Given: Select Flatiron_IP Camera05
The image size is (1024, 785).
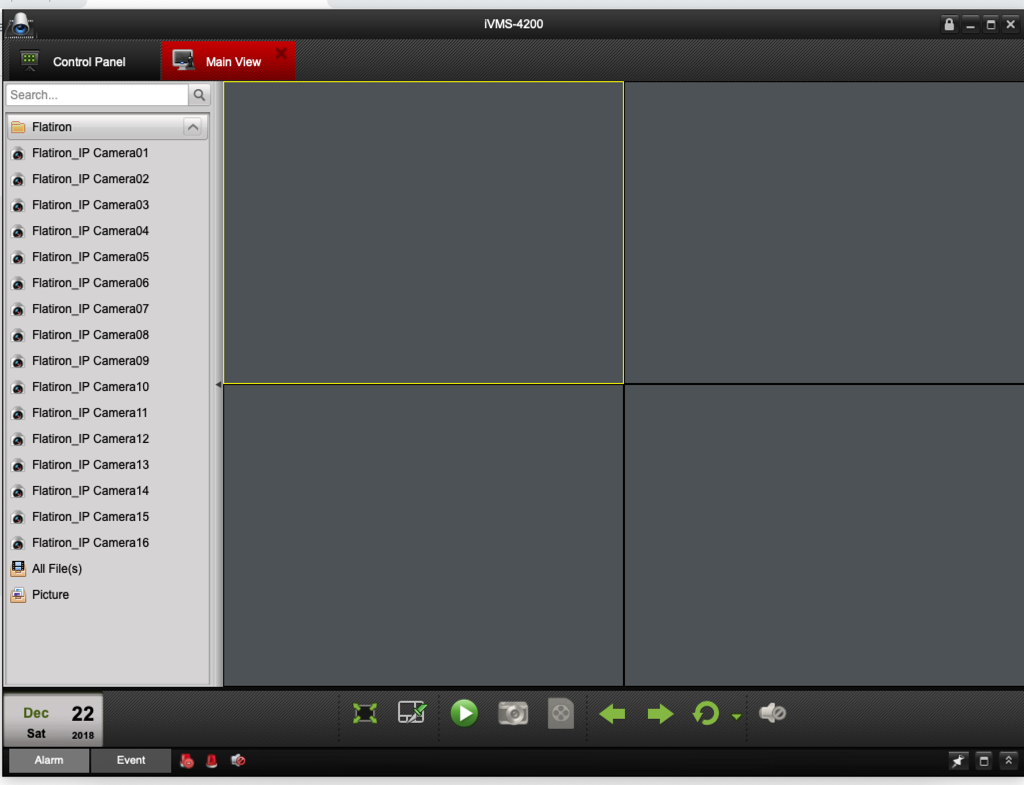Looking at the screenshot, I should 107,257.
